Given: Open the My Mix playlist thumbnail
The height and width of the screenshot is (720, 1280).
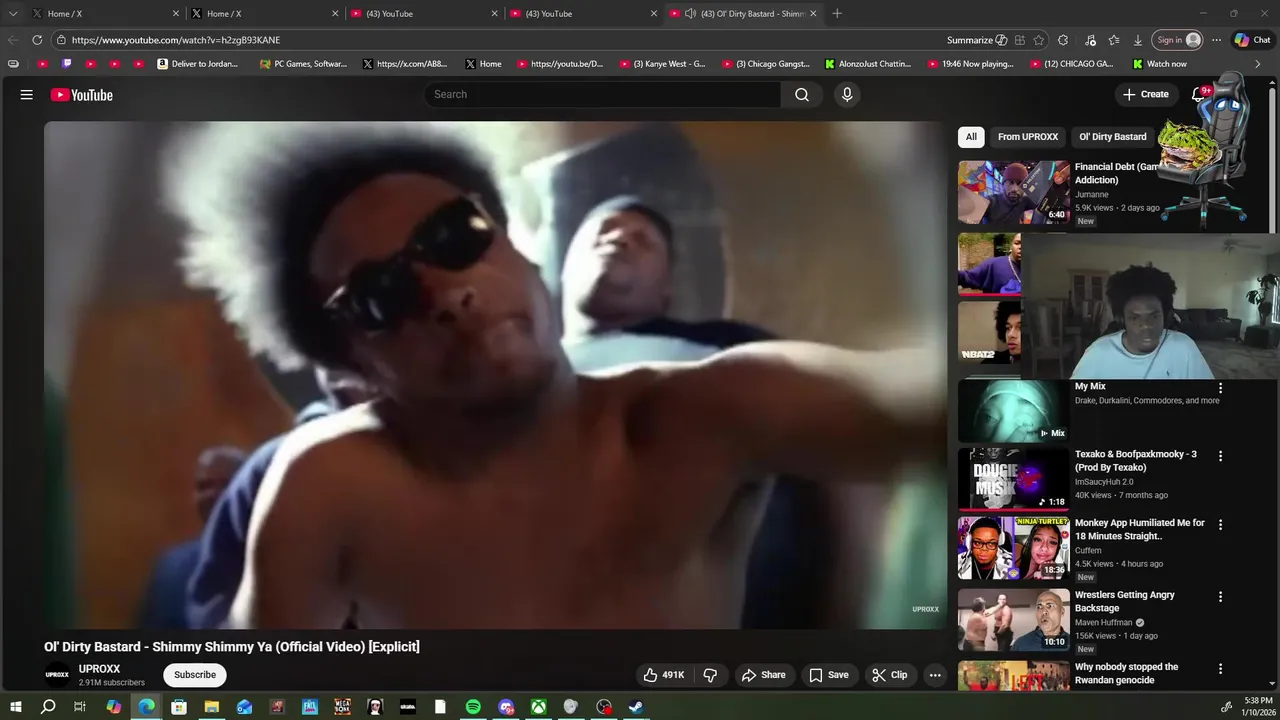Looking at the screenshot, I should pyautogui.click(x=1014, y=411).
